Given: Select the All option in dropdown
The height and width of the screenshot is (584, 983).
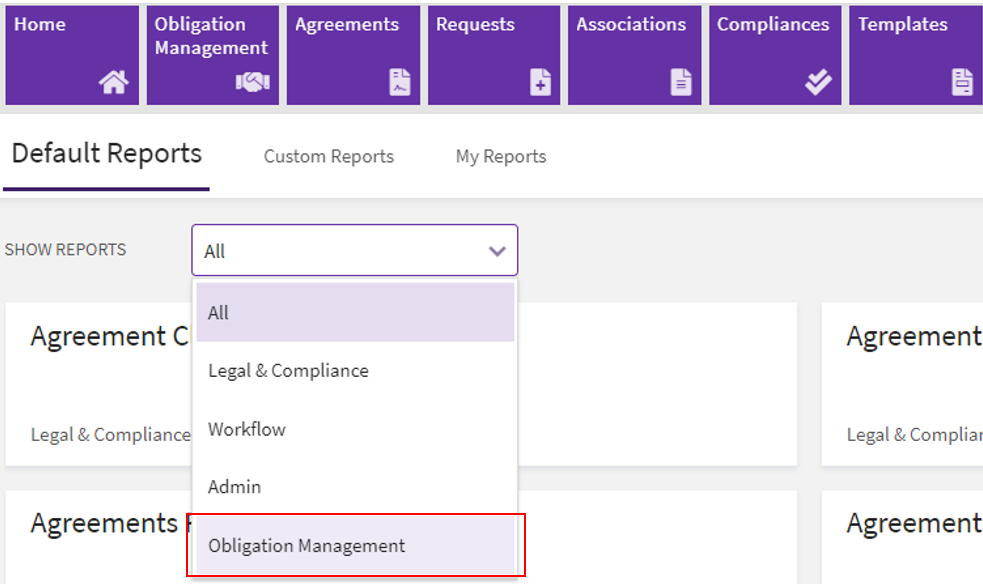Looking at the screenshot, I should click(354, 313).
